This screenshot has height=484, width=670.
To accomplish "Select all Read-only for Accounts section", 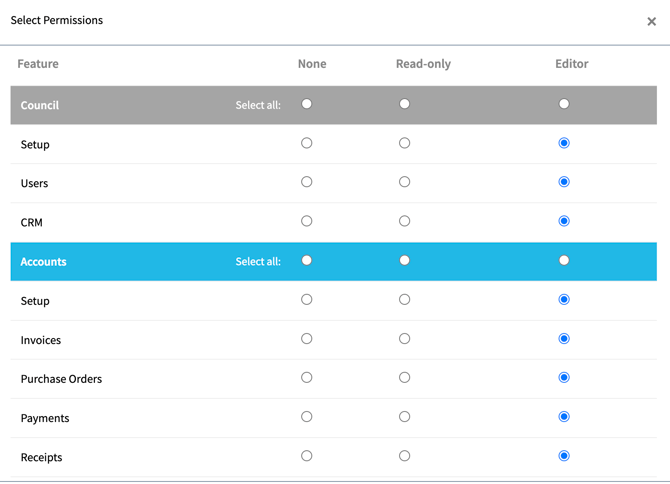I will (404, 260).
